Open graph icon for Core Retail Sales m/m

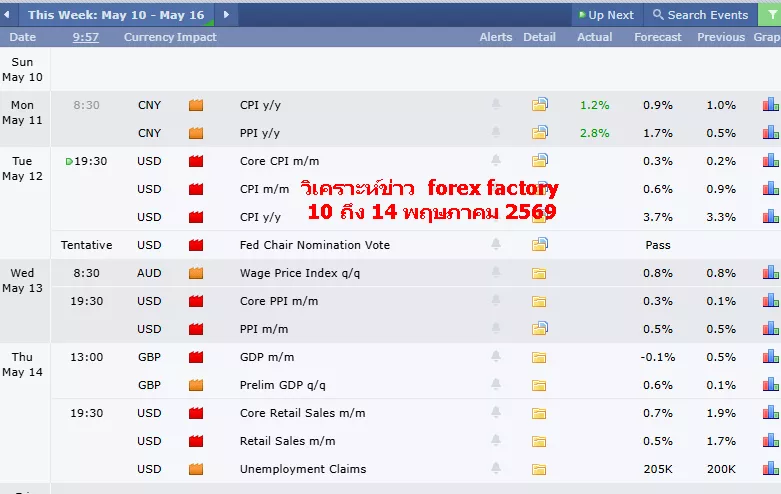click(771, 412)
